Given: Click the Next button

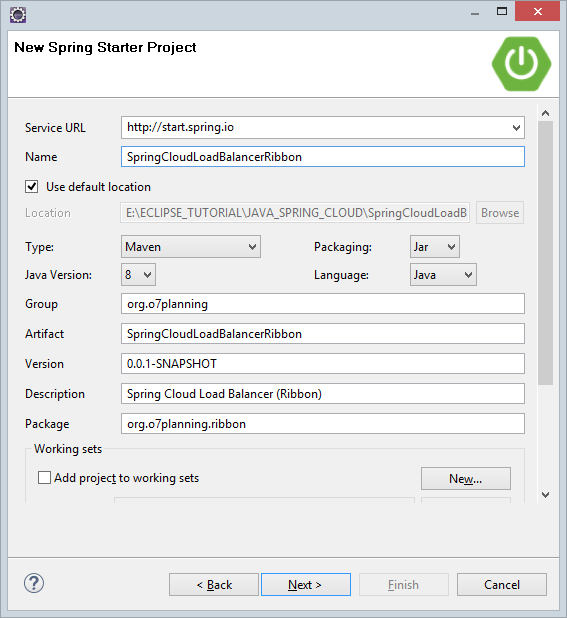Looking at the screenshot, I should coord(306,584).
